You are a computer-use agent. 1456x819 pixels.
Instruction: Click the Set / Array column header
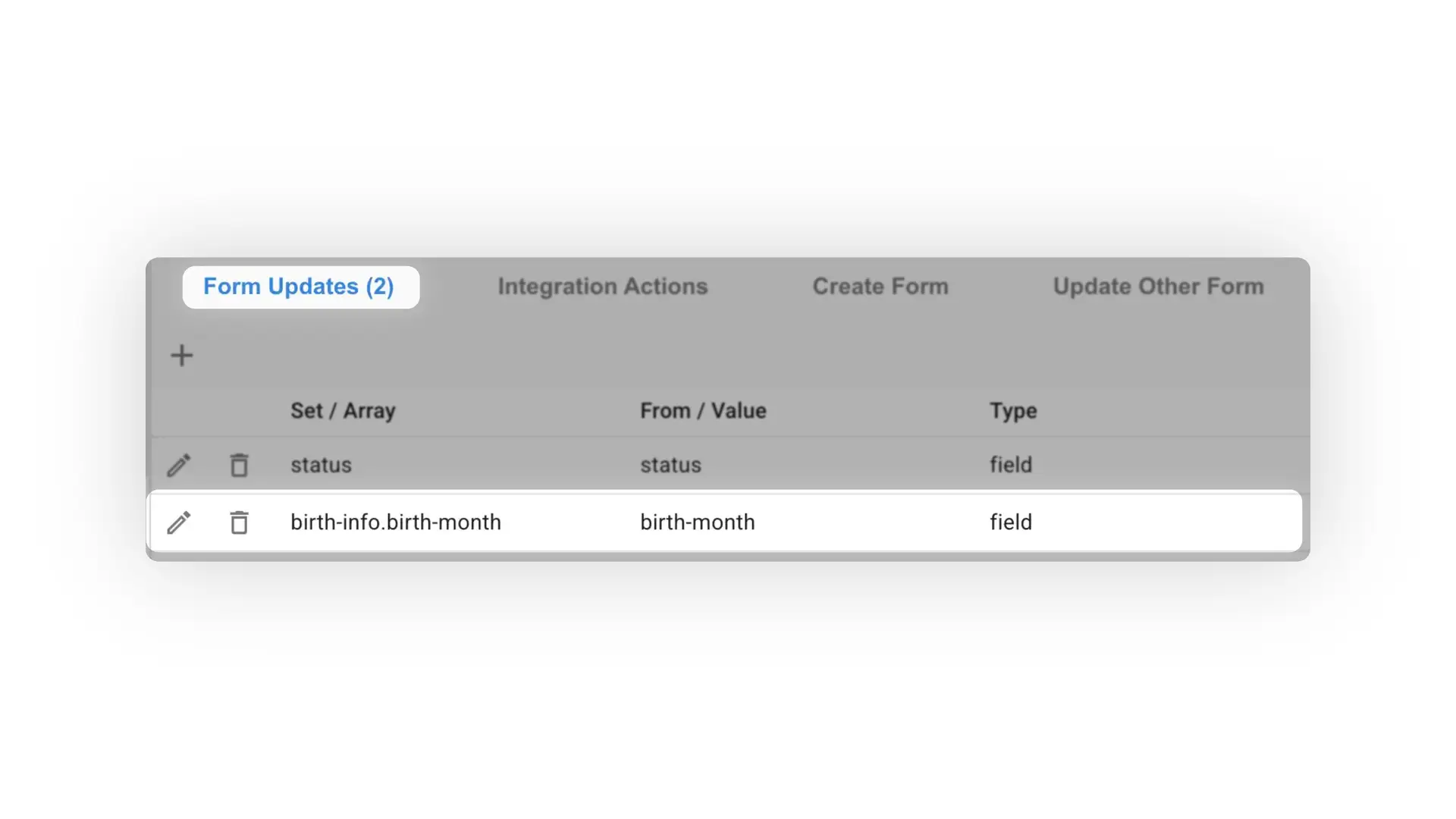tap(343, 410)
